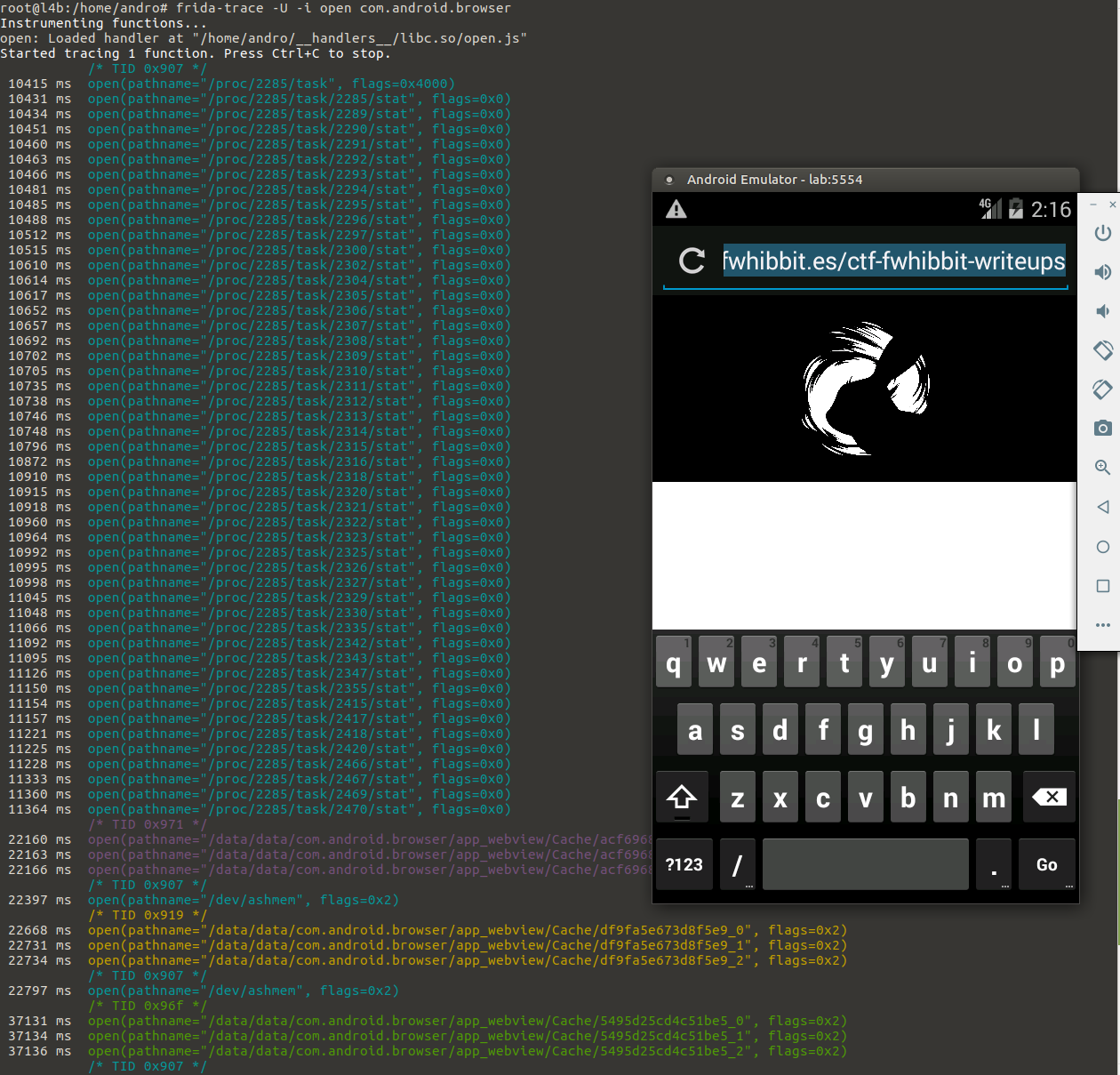Take a screenshot with the camera icon
The width and height of the screenshot is (1120, 1075).
1102,428
